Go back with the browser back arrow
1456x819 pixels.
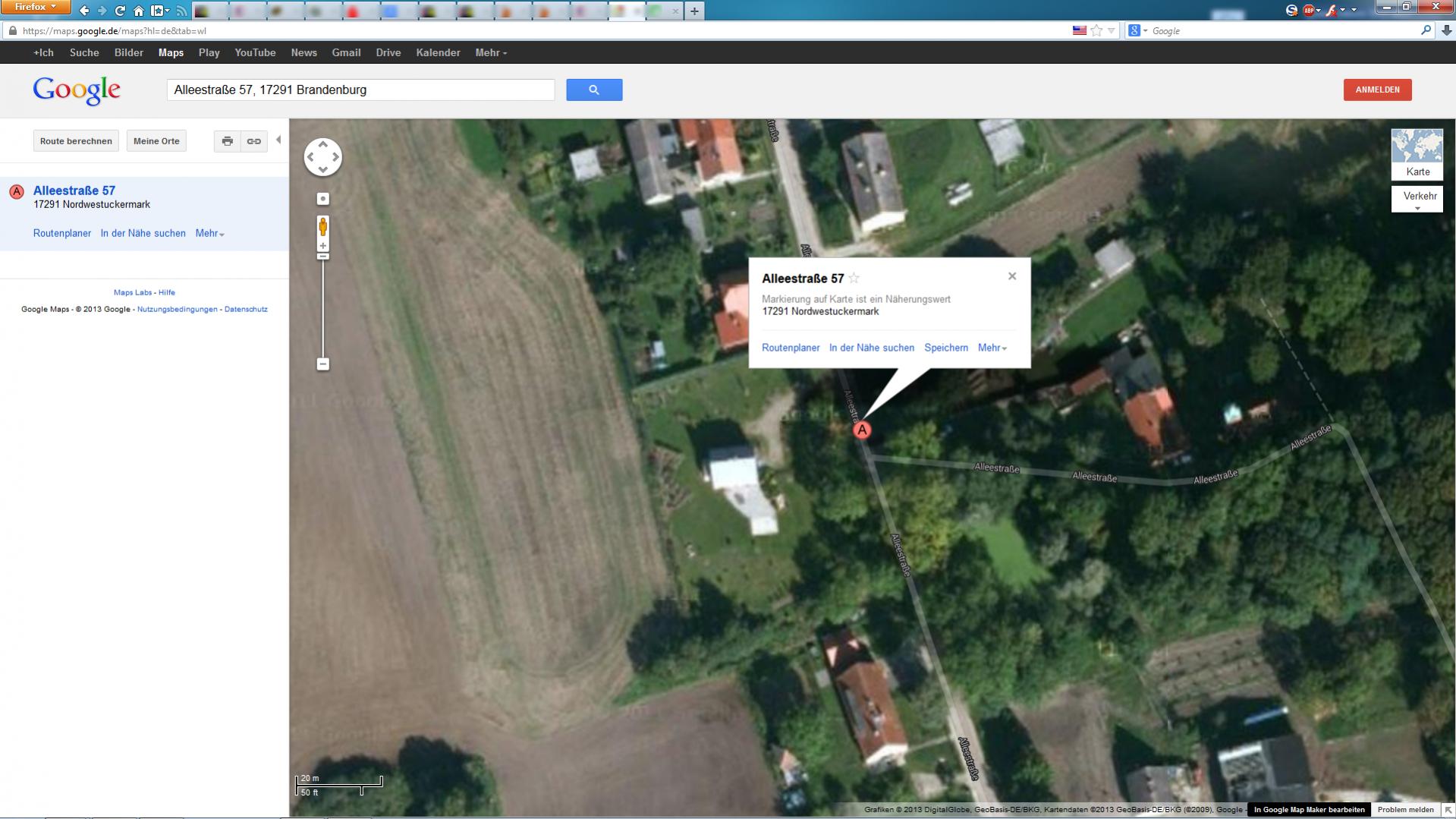[x=84, y=11]
